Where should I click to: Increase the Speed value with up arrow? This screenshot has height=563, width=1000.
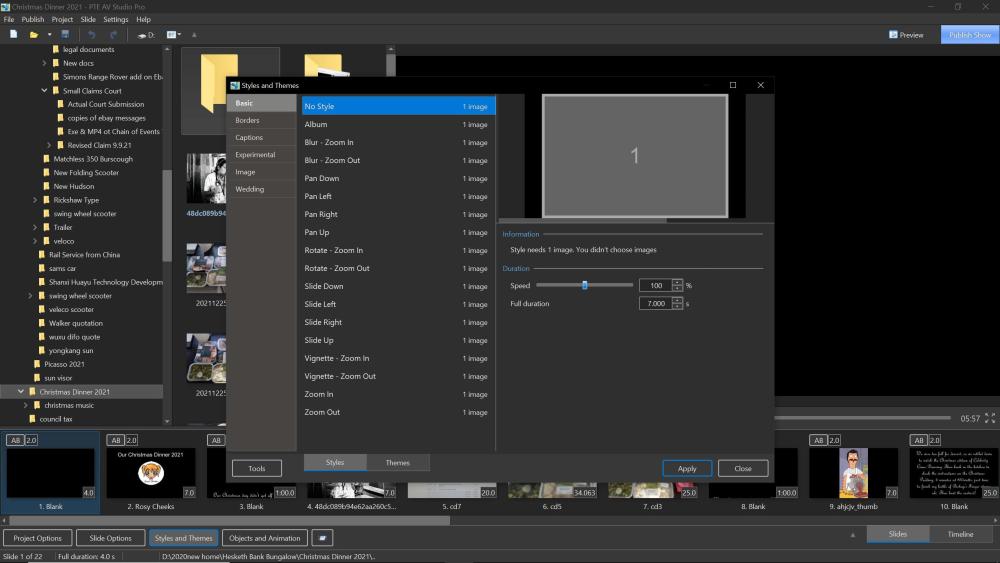[x=677, y=282]
